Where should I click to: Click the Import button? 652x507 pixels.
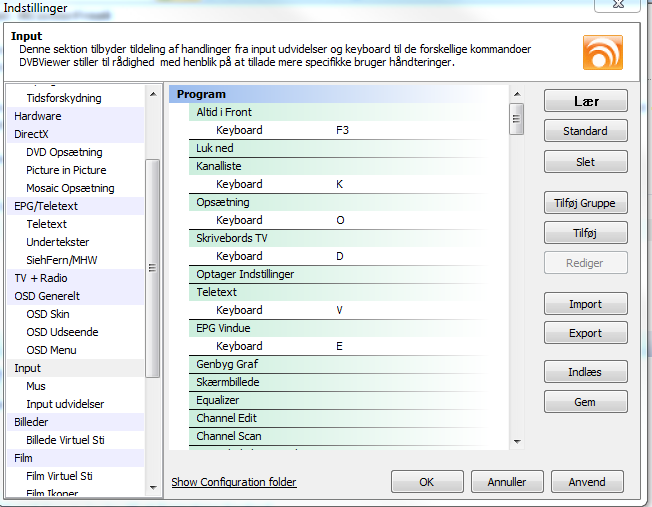tap(585, 304)
